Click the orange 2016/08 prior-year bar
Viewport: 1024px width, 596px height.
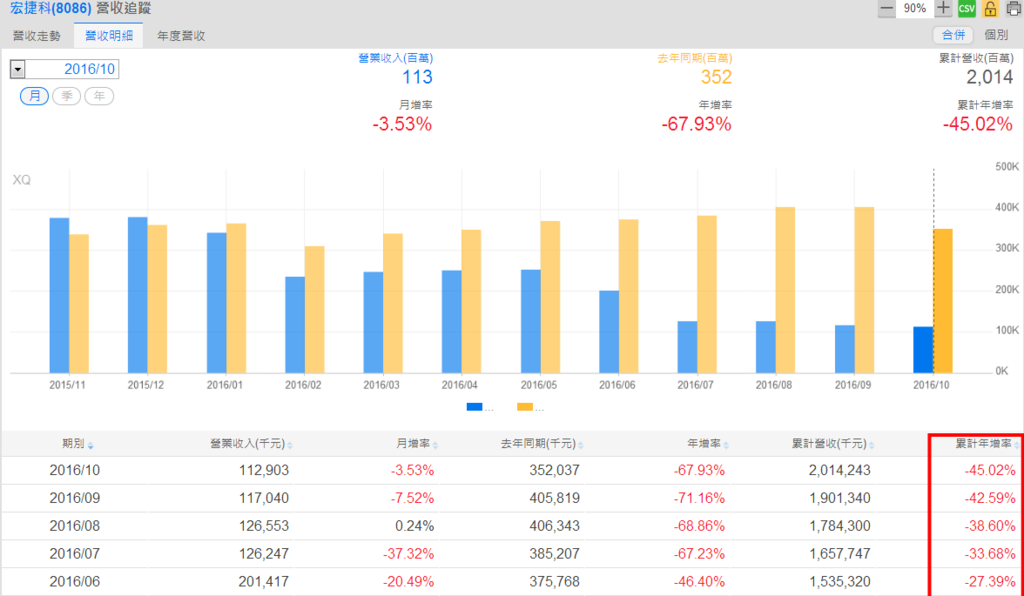click(x=786, y=290)
